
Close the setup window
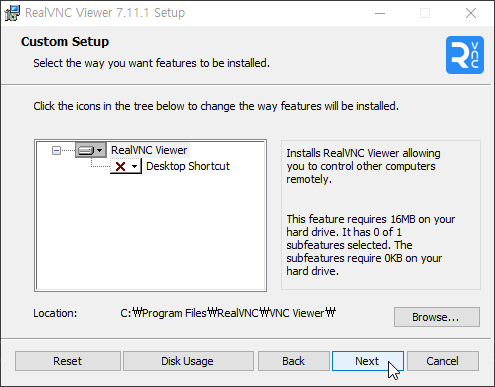click(471, 13)
